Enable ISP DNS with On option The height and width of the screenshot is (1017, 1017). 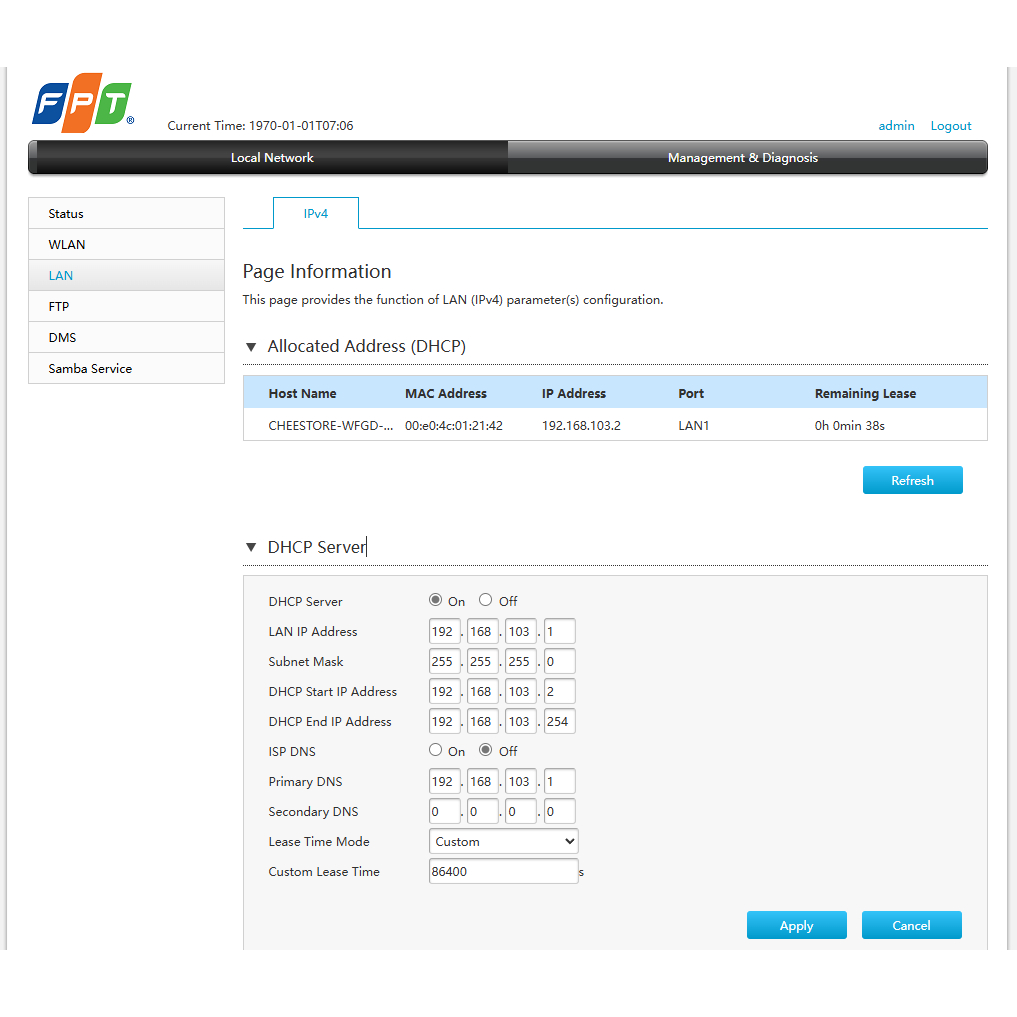(x=436, y=750)
